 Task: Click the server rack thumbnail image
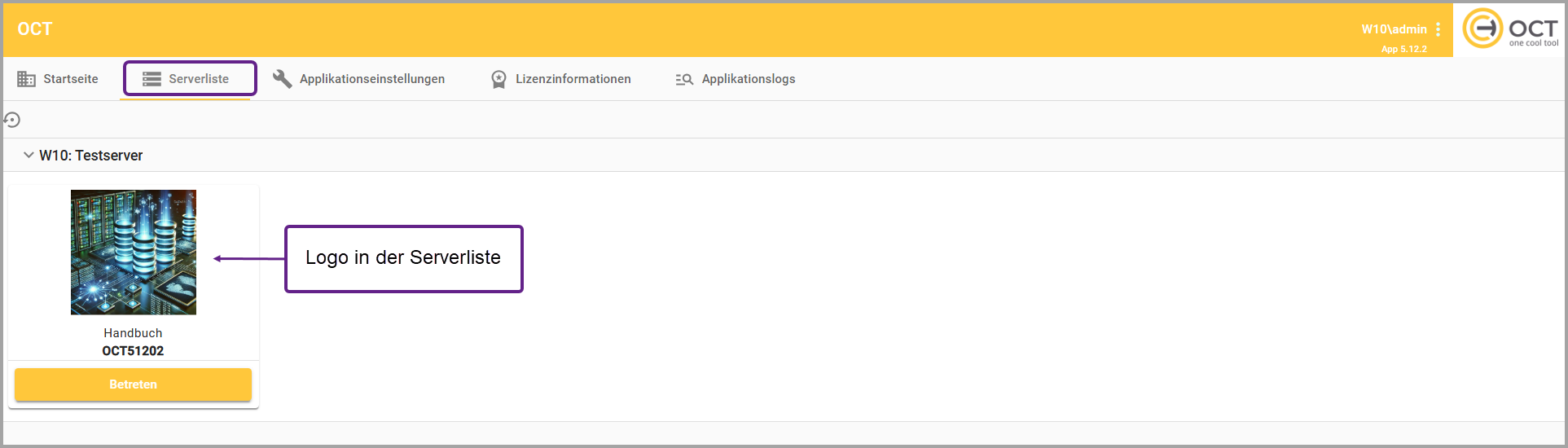point(134,253)
